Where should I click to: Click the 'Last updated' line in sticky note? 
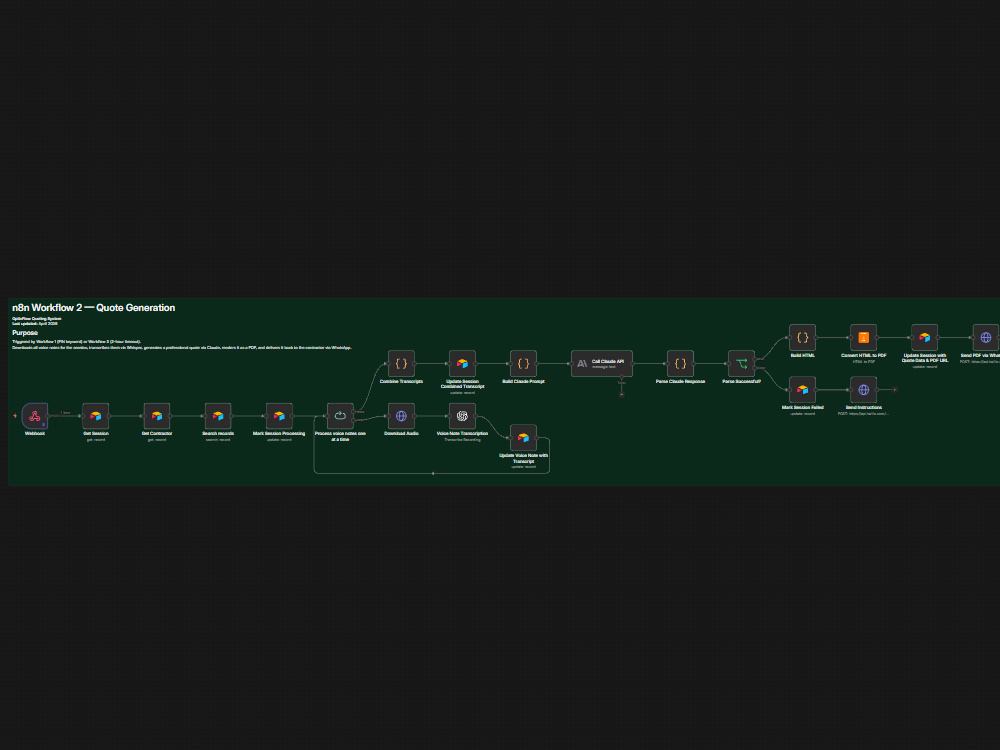tap(35, 323)
